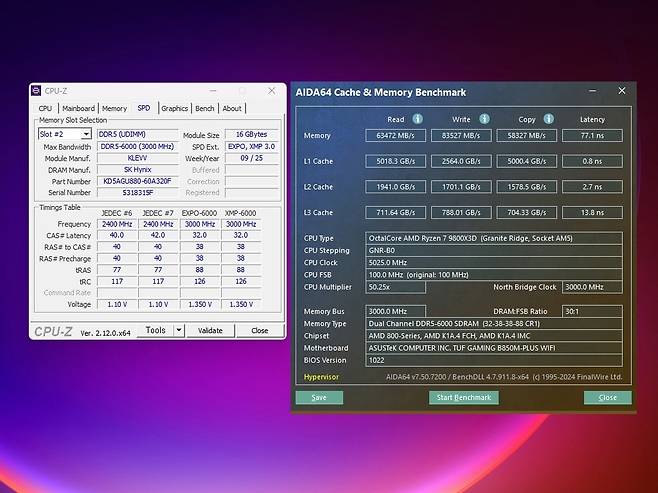Click the CPU Stepping value GNR-B0

[x=494, y=250]
